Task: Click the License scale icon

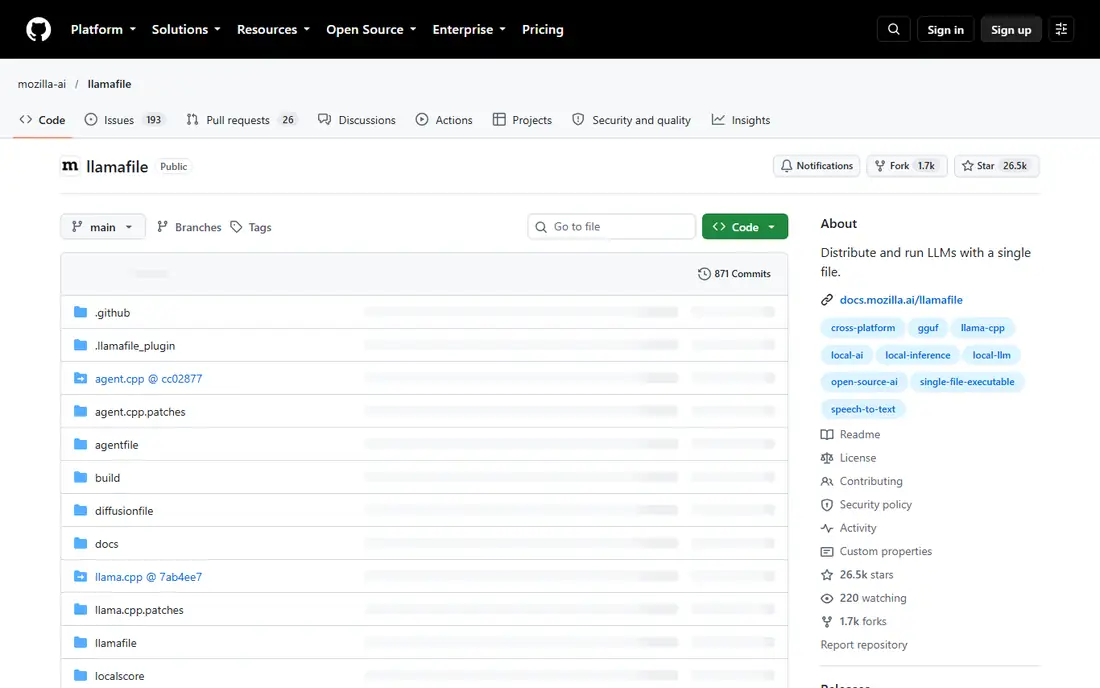Action: [827, 458]
